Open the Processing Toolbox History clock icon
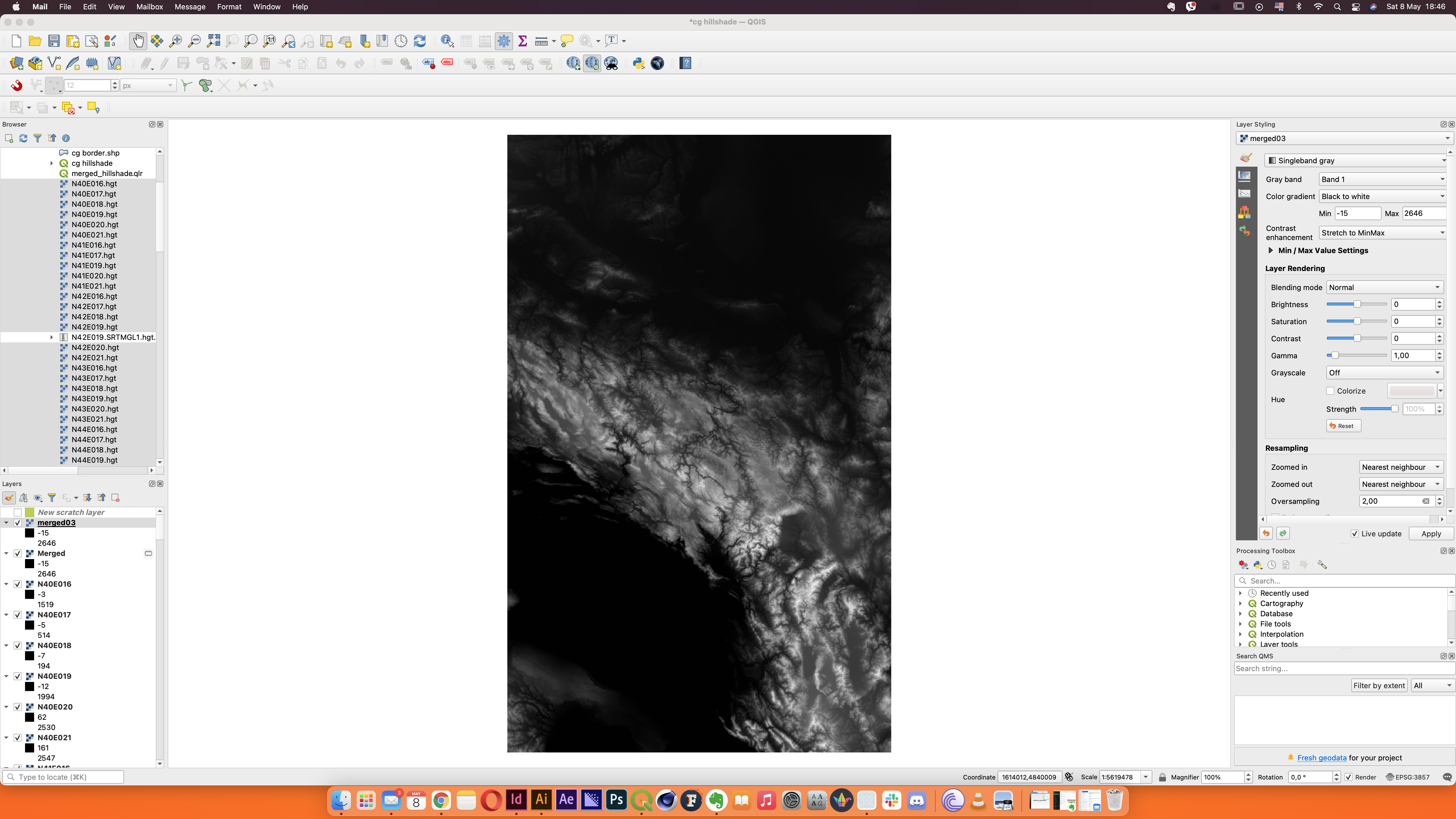Viewport: 1456px width, 819px height. pos(1272,565)
